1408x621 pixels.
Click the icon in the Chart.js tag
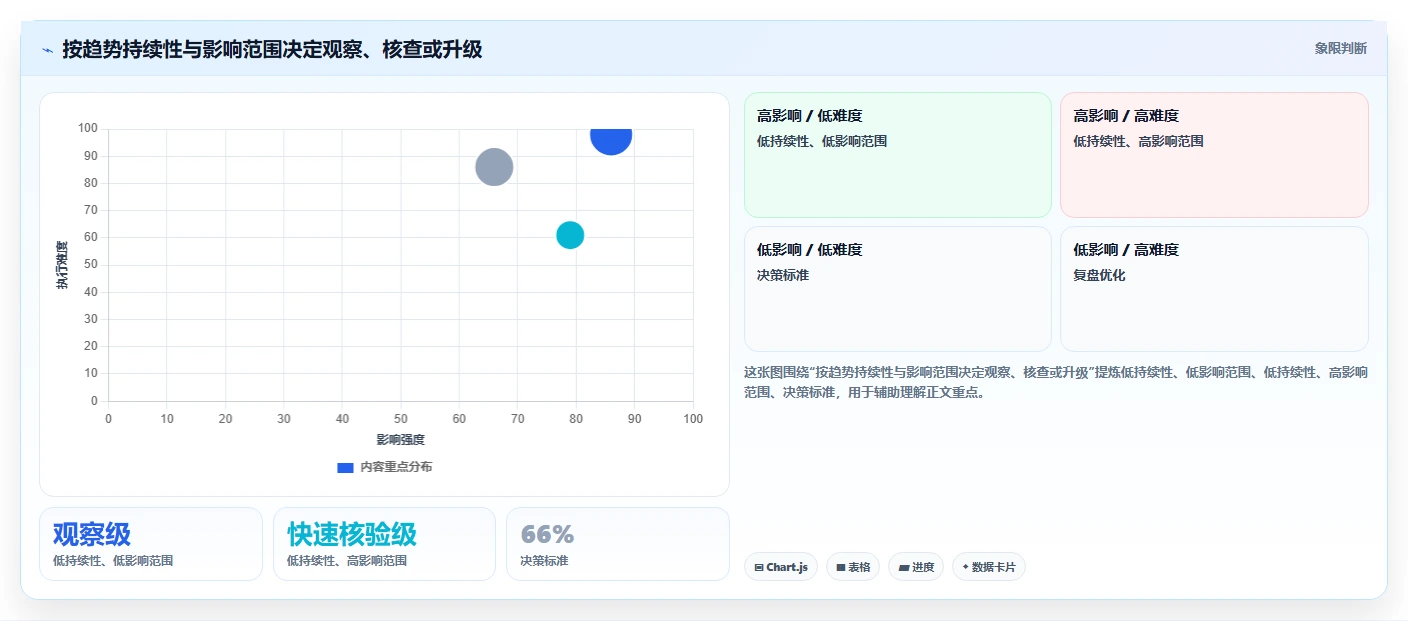click(759, 567)
